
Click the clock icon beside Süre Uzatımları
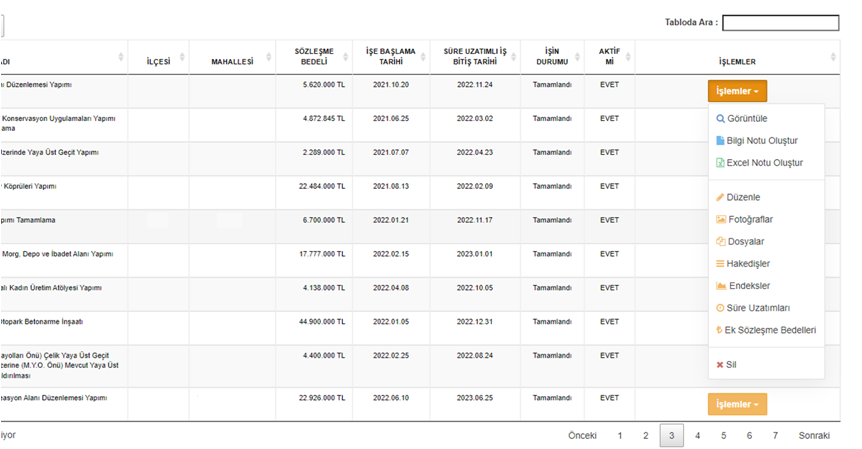pyautogui.click(x=721, y=307)
